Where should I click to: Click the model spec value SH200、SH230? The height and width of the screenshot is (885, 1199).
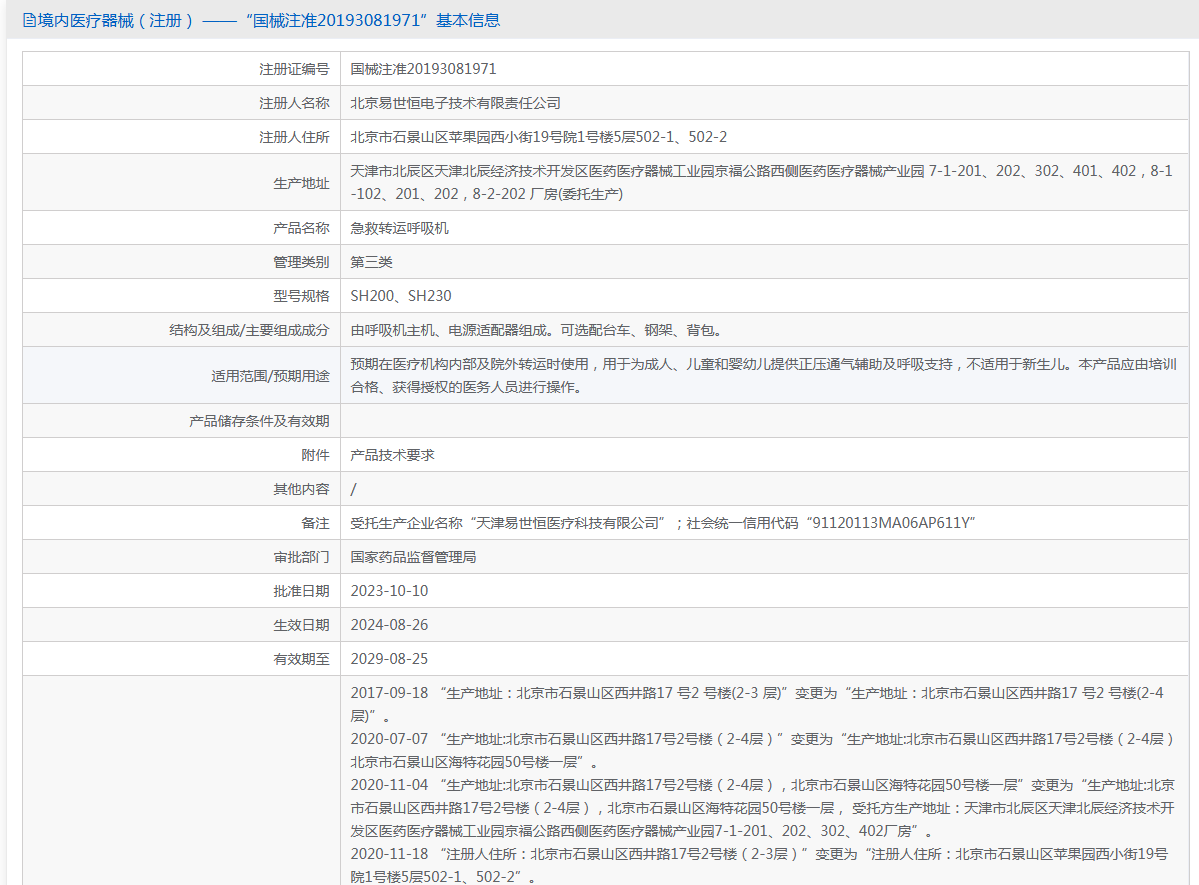click(x=400, y=296)
